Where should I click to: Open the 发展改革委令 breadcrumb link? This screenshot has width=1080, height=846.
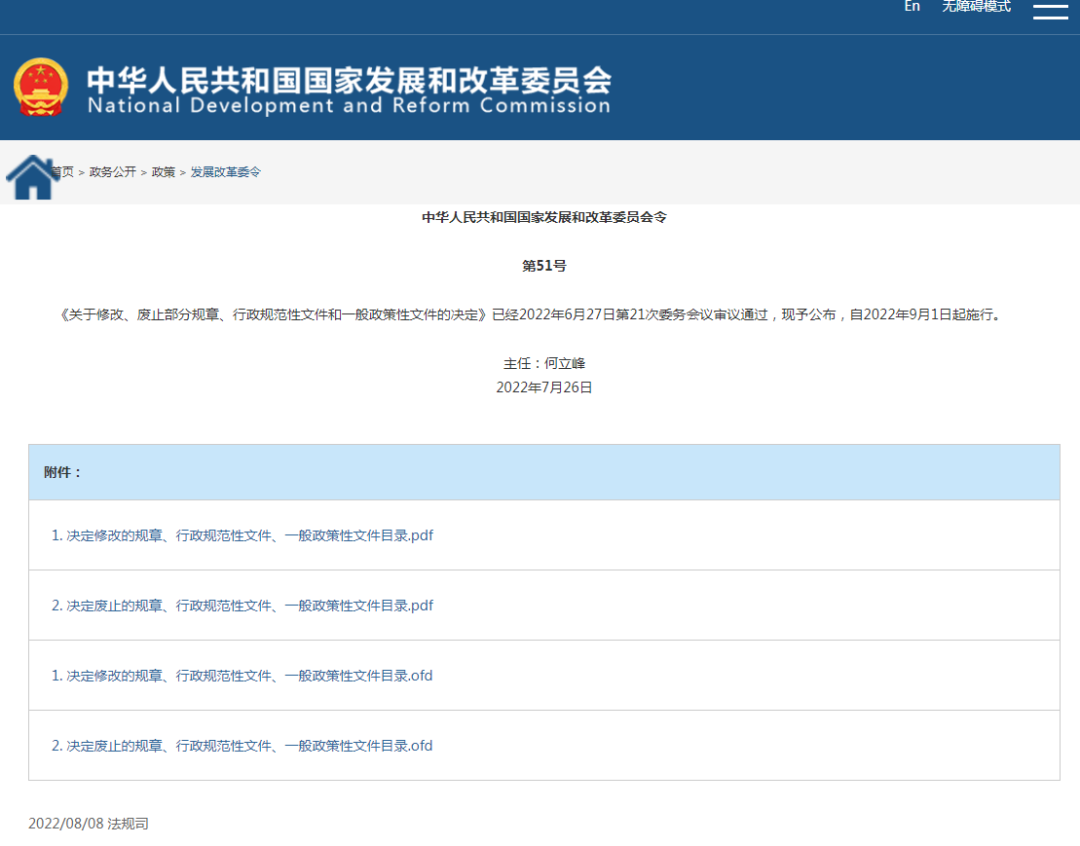225,172
